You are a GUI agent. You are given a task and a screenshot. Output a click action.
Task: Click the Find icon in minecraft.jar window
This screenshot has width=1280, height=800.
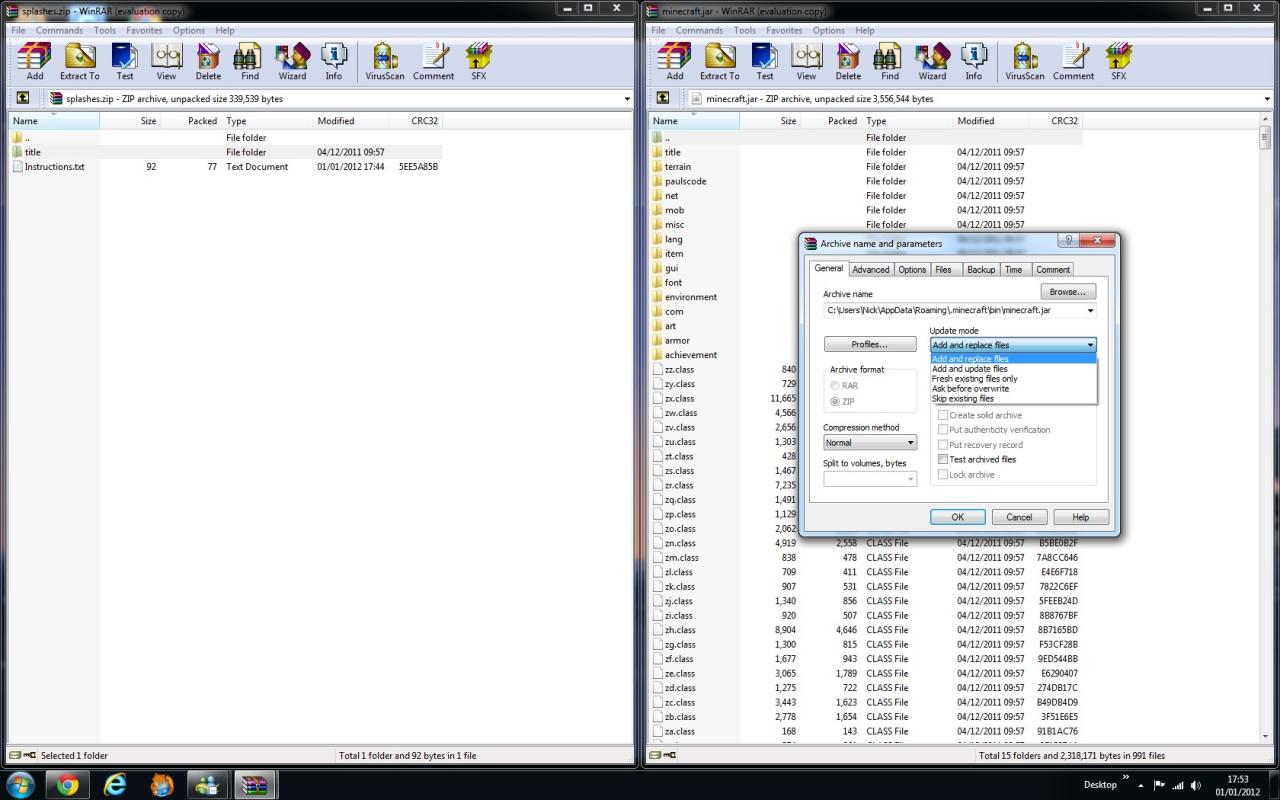pos(890,61)
